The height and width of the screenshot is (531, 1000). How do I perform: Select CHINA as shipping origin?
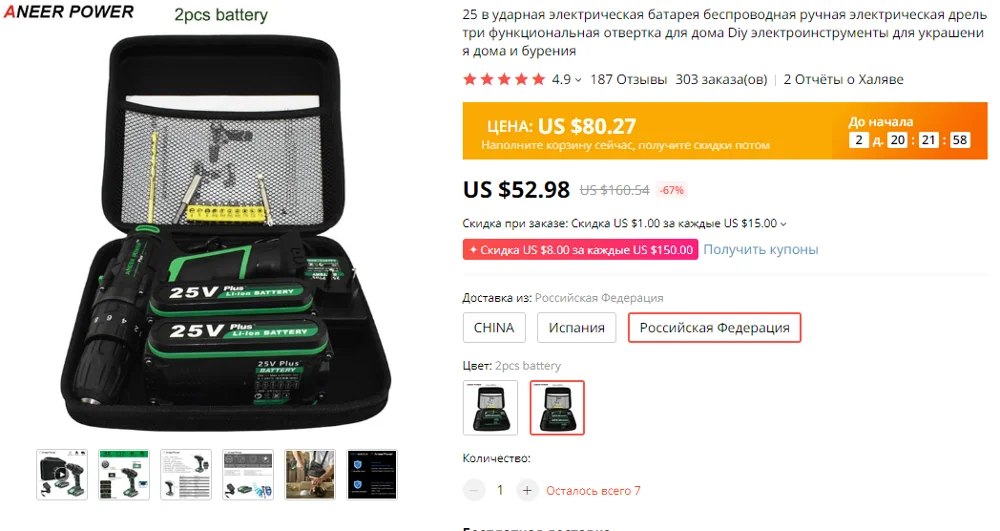(494, 328)
